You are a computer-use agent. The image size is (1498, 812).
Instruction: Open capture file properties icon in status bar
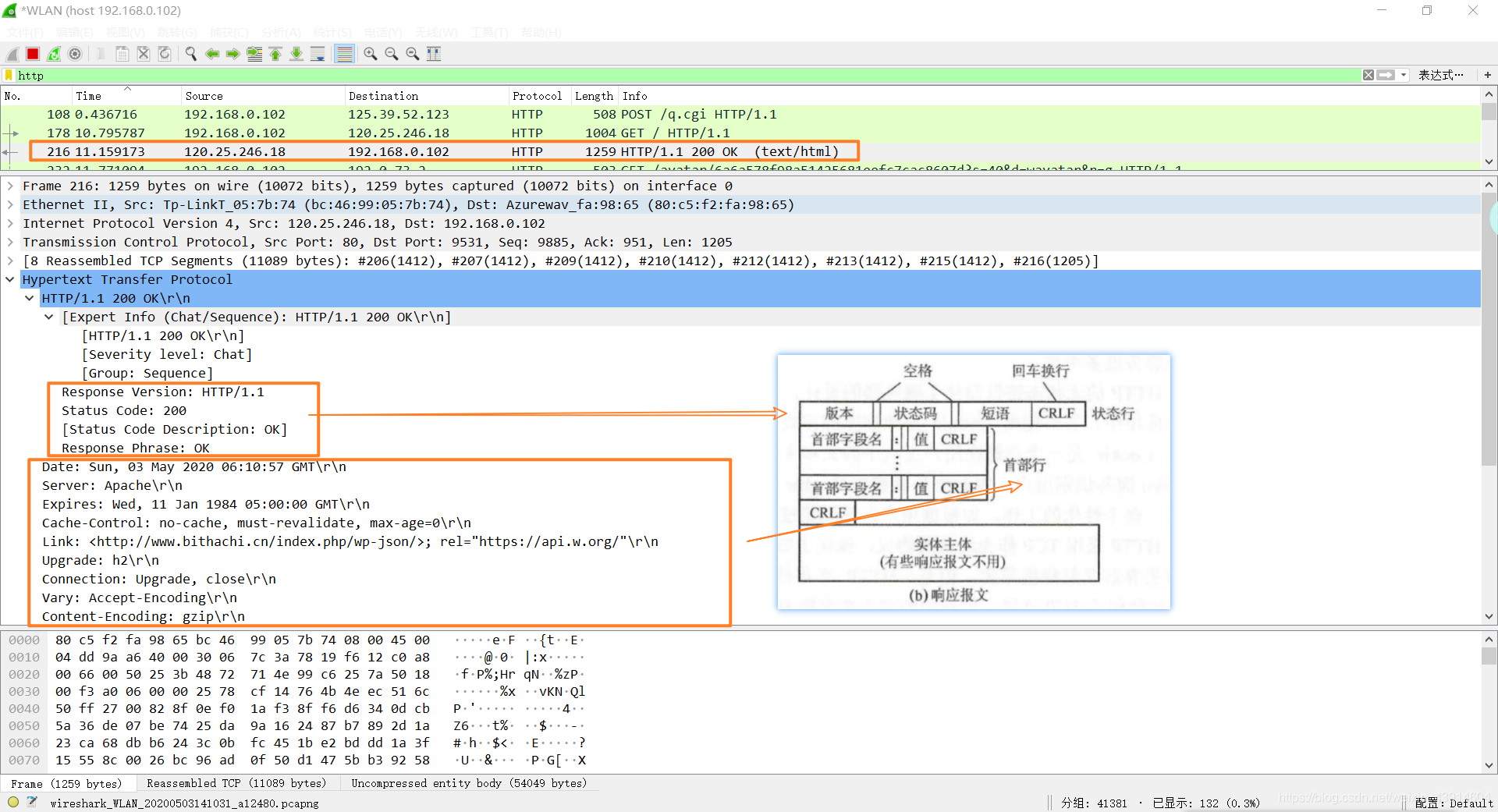pos(32,802)
